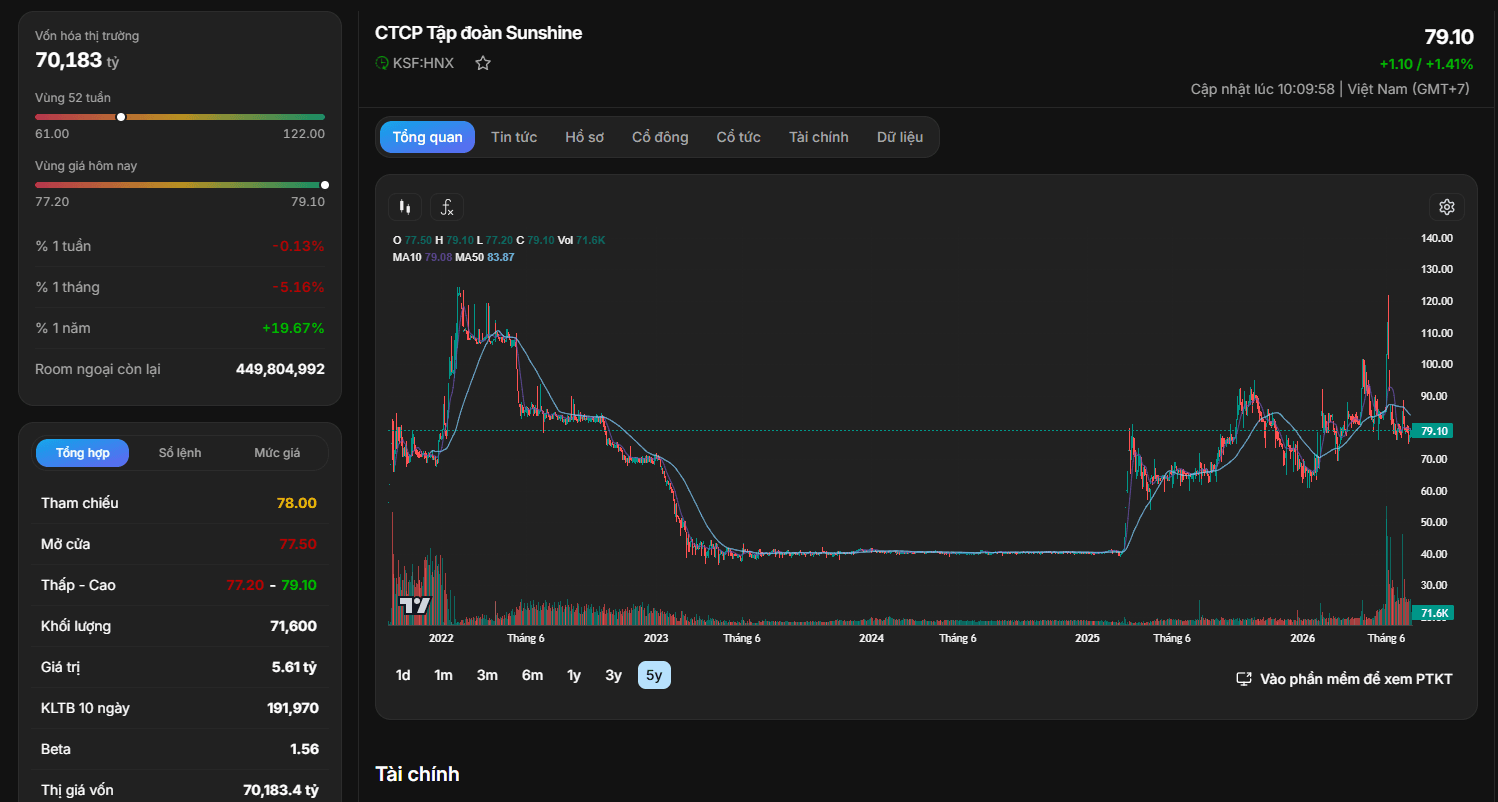Select the 5y time range
The width and height of the screenshot is (1498, 802).
click(654, 675)
